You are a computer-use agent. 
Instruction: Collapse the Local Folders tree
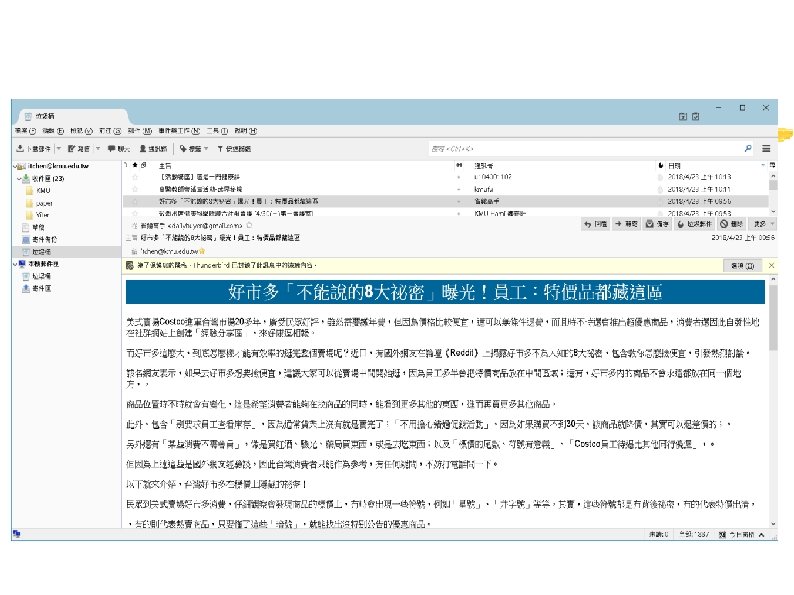[x=15, y=264]
